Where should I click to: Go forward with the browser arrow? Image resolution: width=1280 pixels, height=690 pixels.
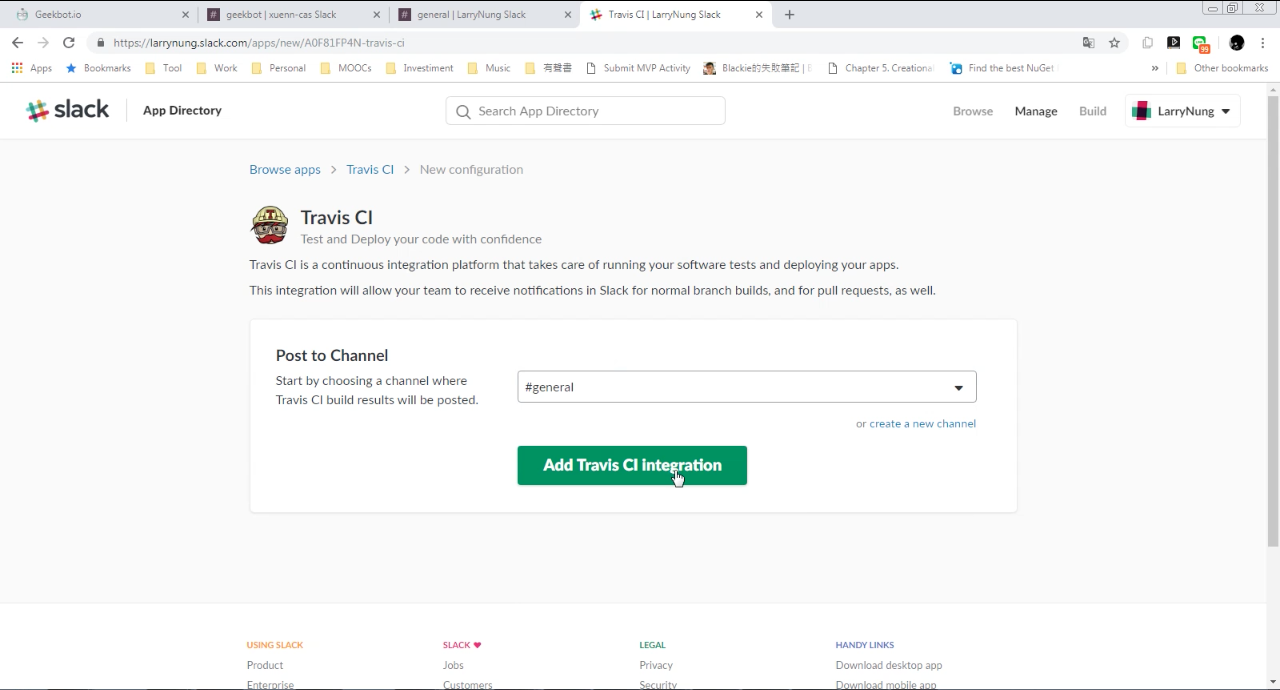tap(43, 43)
